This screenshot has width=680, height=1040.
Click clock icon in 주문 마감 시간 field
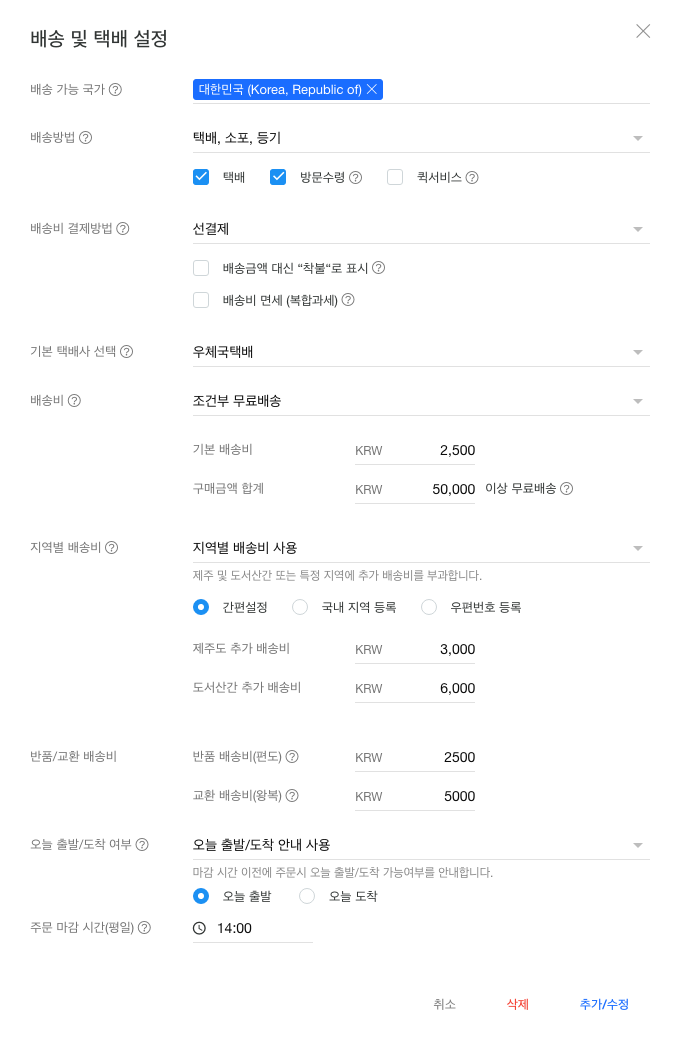(x=199, y=929)
